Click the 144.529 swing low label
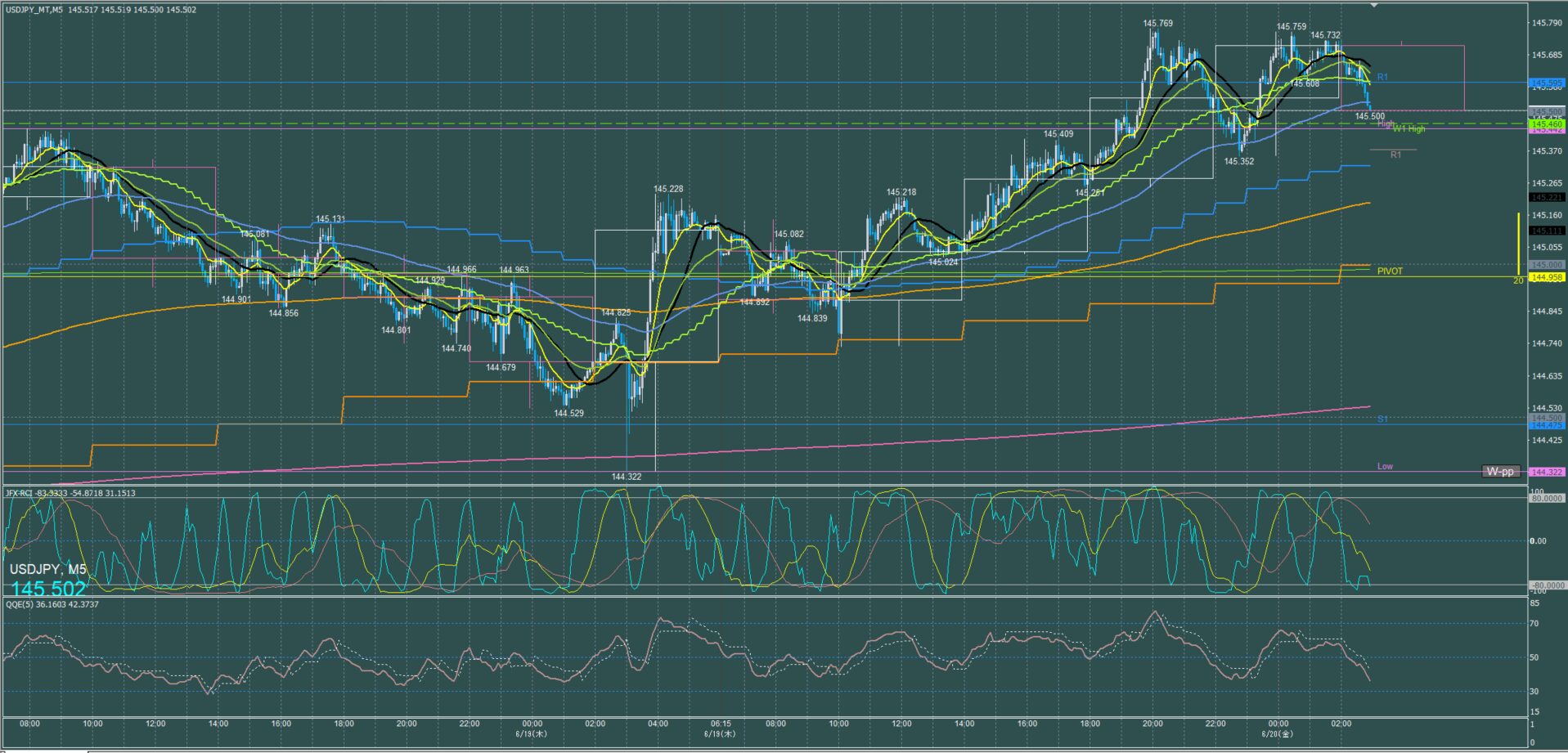The image size is (1568, 753). coord(569,414)
